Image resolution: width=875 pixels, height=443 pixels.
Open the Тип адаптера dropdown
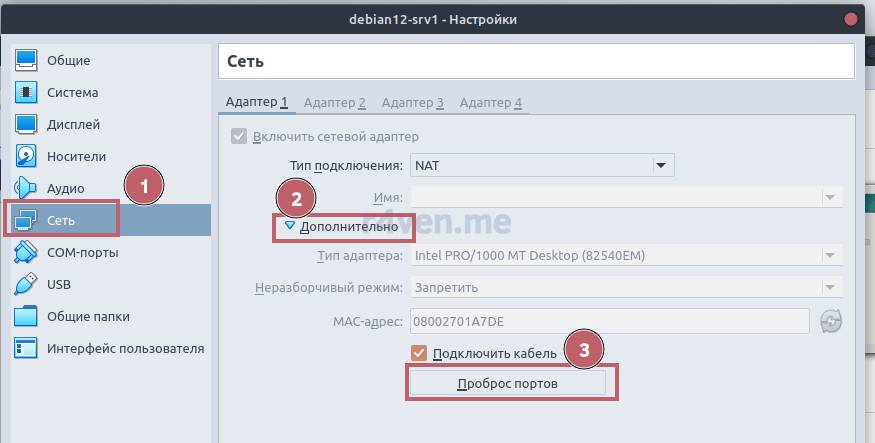coord(627,256)
